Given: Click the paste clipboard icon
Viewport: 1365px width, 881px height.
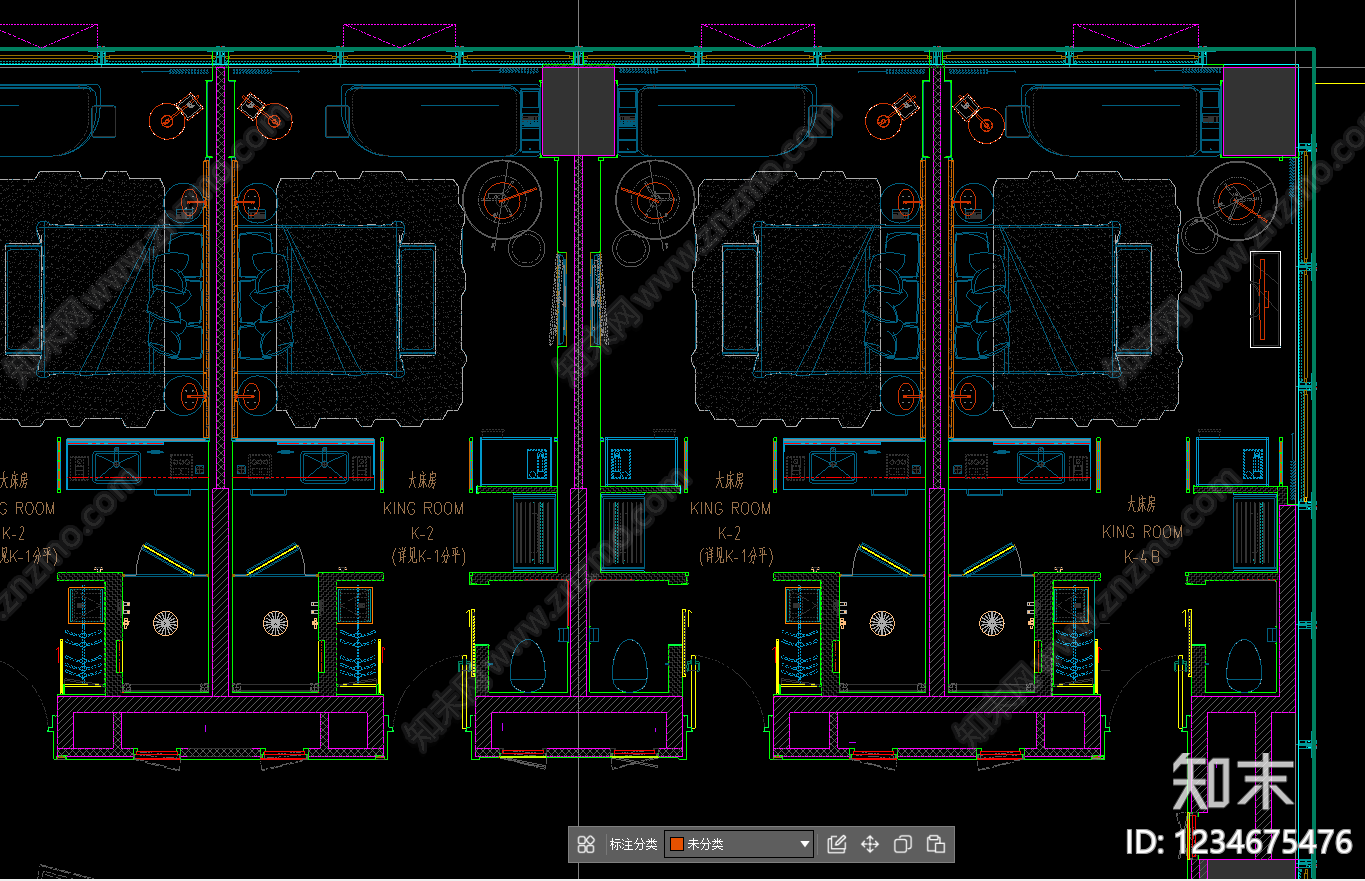Looking at the screenshot, I should [936, 844].
